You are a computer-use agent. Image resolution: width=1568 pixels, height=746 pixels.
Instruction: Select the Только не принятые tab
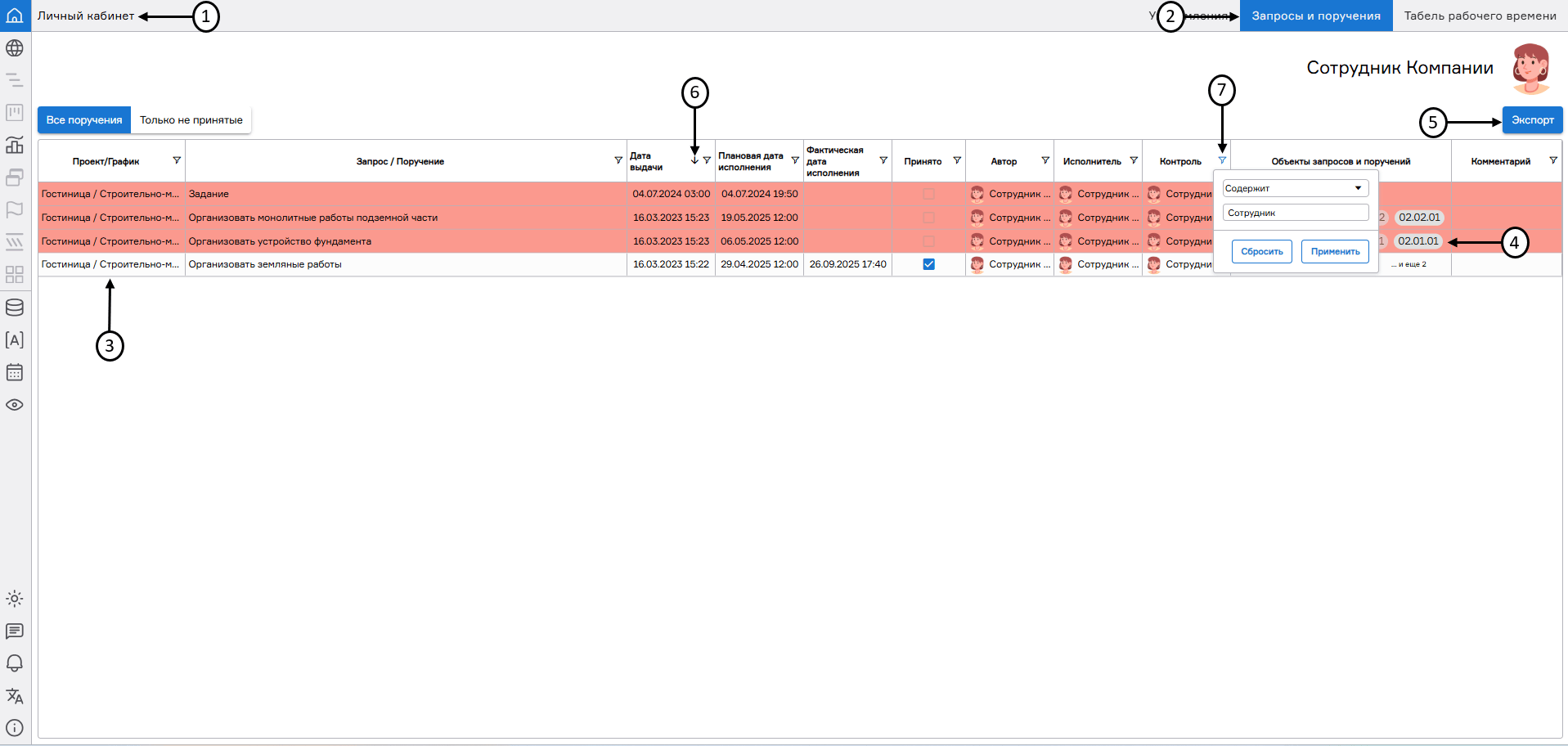click(x=191, y=120)
